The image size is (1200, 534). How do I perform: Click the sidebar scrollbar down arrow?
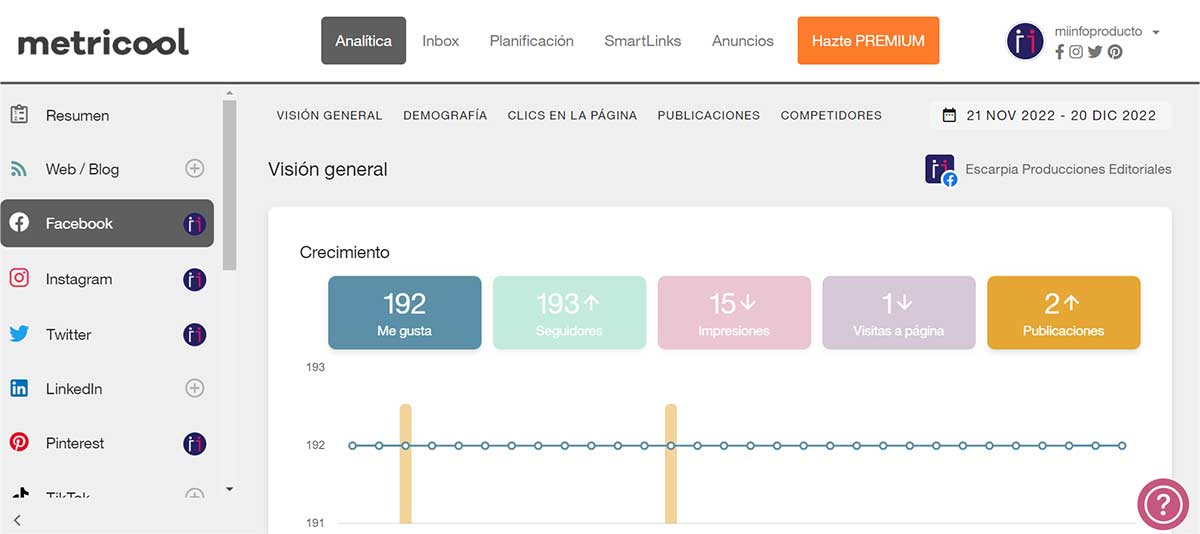(x=230, y=489)
